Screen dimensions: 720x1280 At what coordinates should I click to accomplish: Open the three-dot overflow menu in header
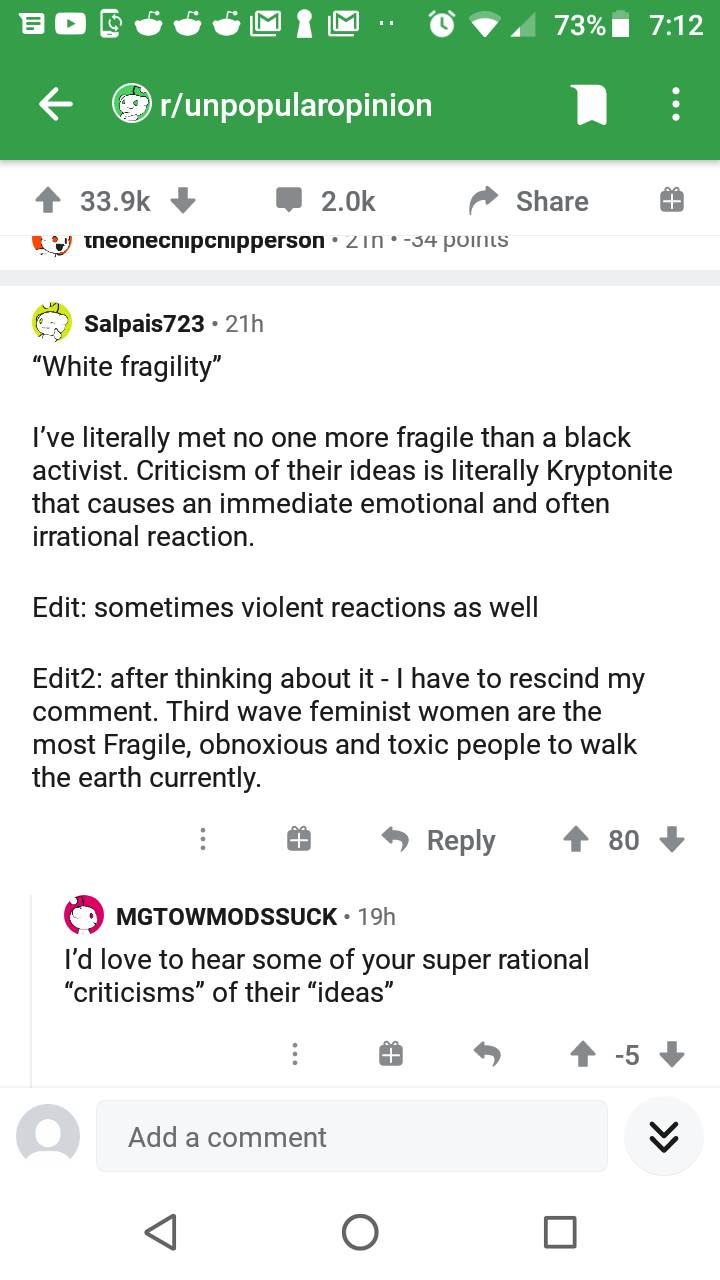pos(676,105)
